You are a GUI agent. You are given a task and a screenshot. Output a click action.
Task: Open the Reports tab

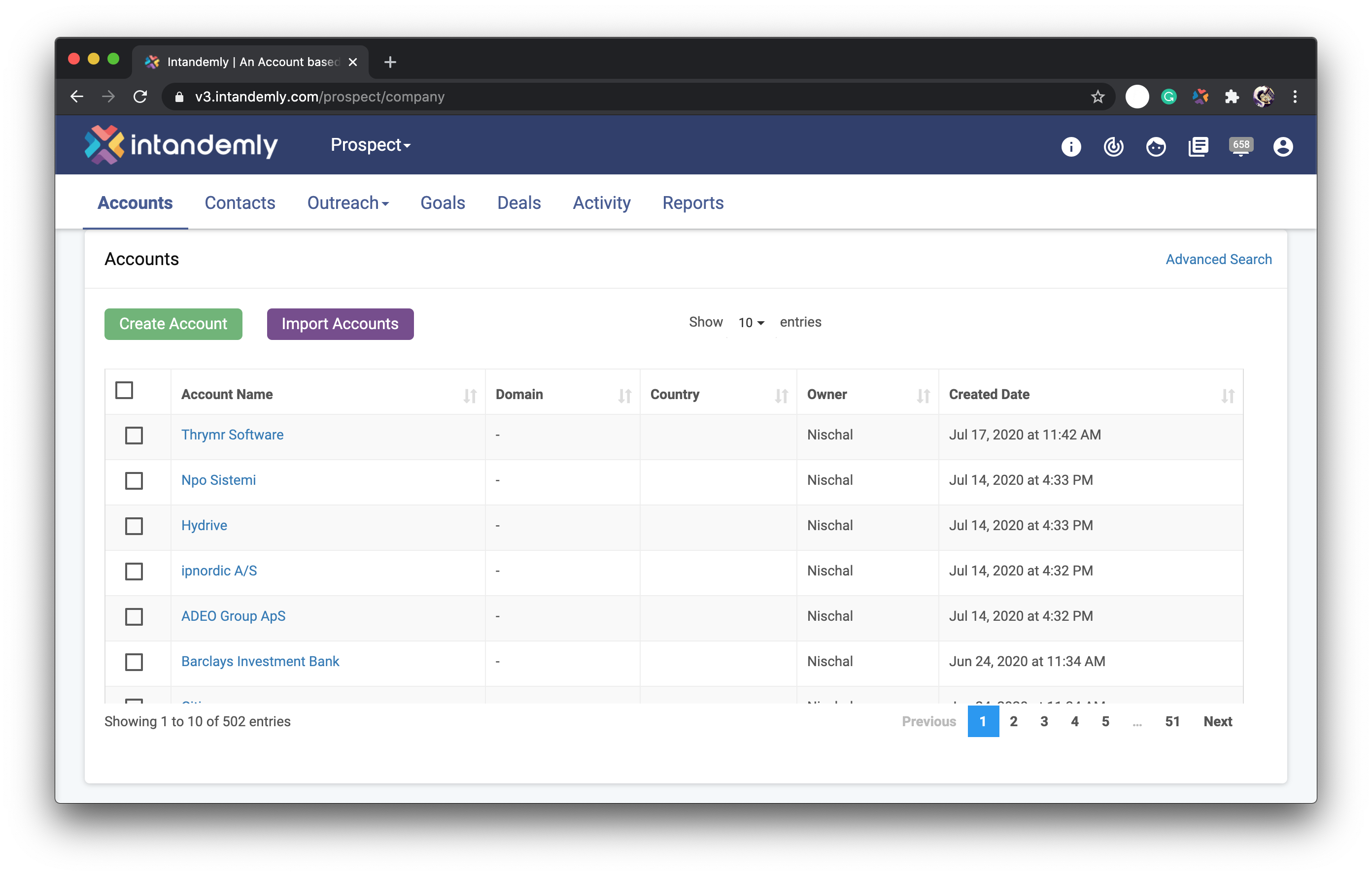693,203
